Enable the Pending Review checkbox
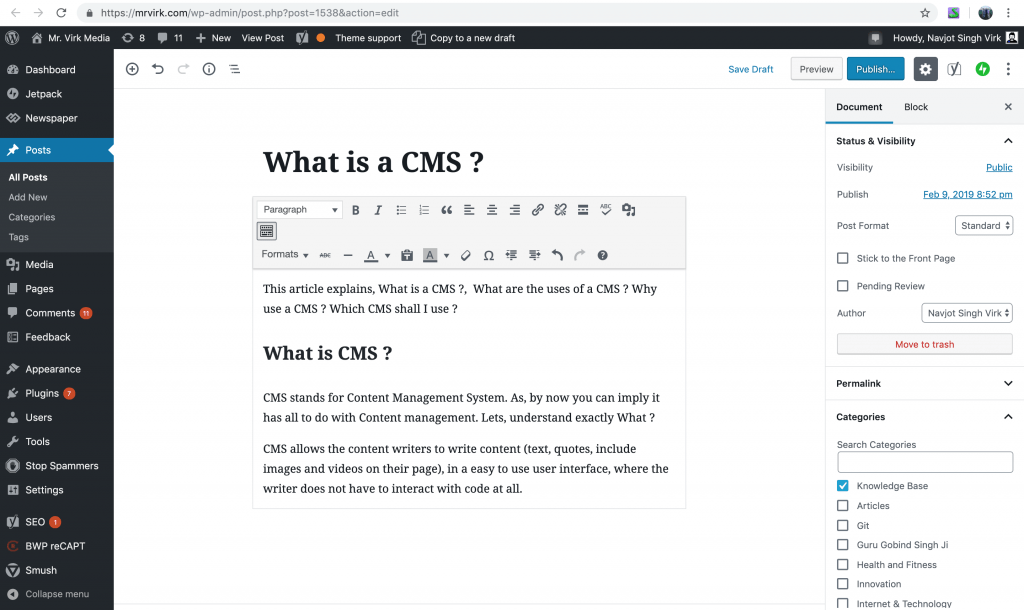The image size is (1024, 610). 842,286
